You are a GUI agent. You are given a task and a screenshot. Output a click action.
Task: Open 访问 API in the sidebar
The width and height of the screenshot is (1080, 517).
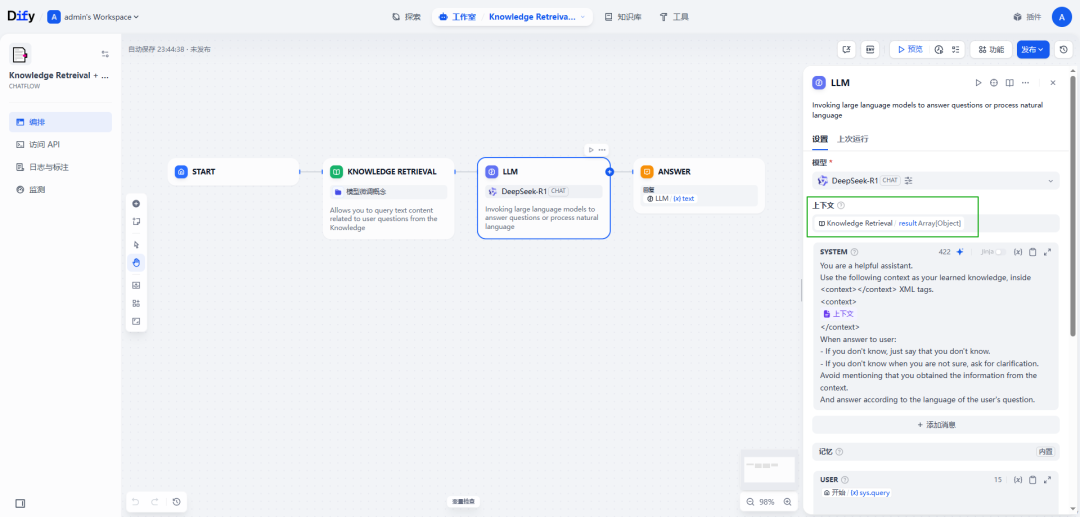click(x=45, y=145)
